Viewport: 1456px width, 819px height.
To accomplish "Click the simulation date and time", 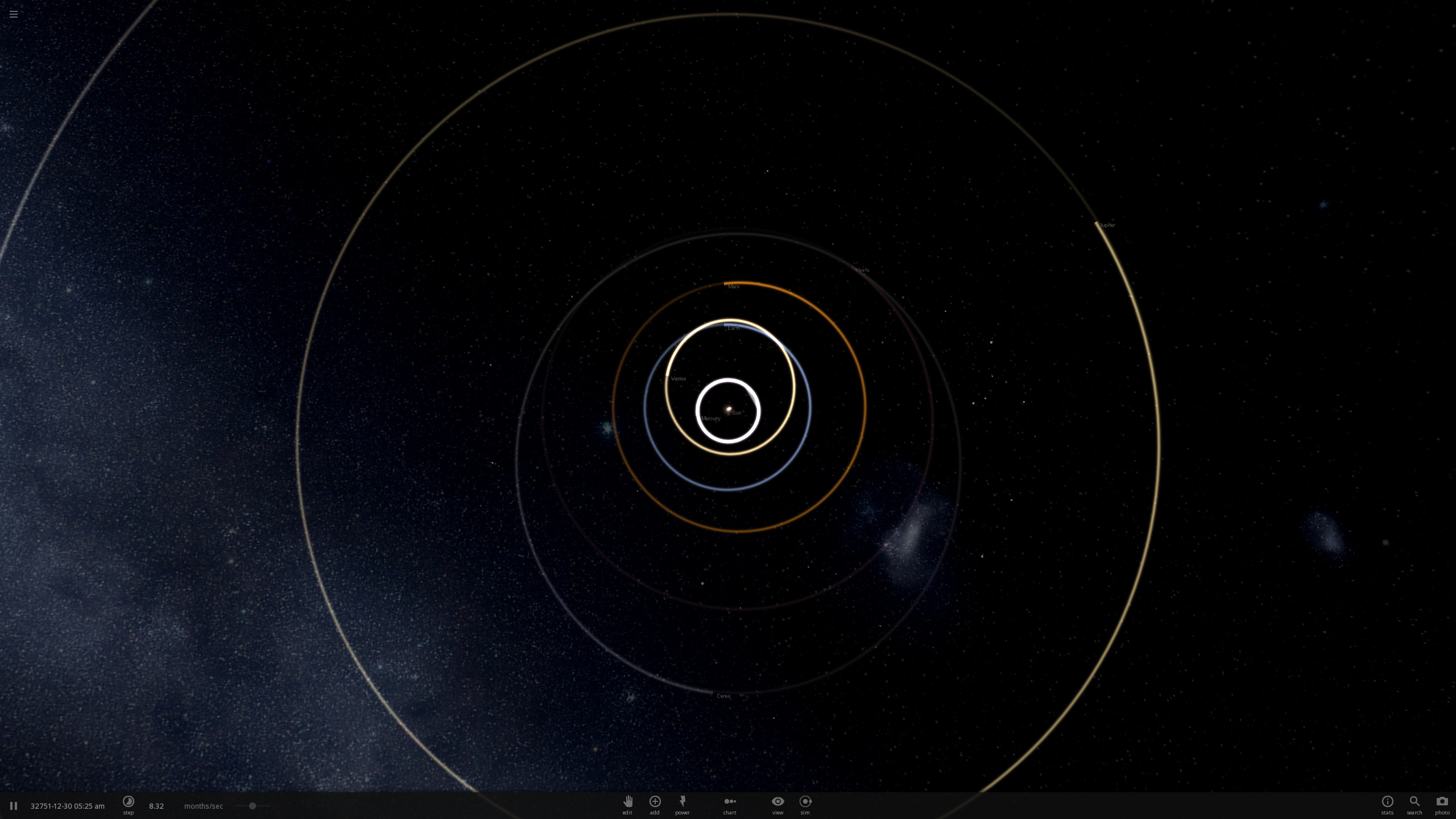I will click(x=68, y=806).
